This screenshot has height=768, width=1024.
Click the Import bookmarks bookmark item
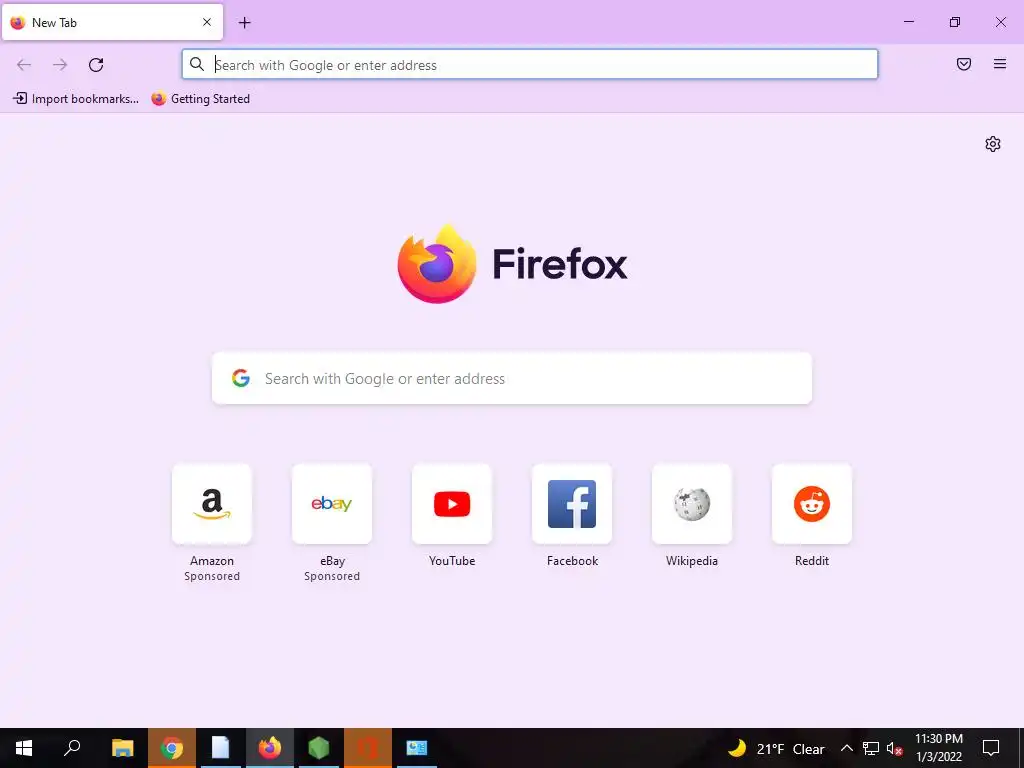[x=76, y=99]
